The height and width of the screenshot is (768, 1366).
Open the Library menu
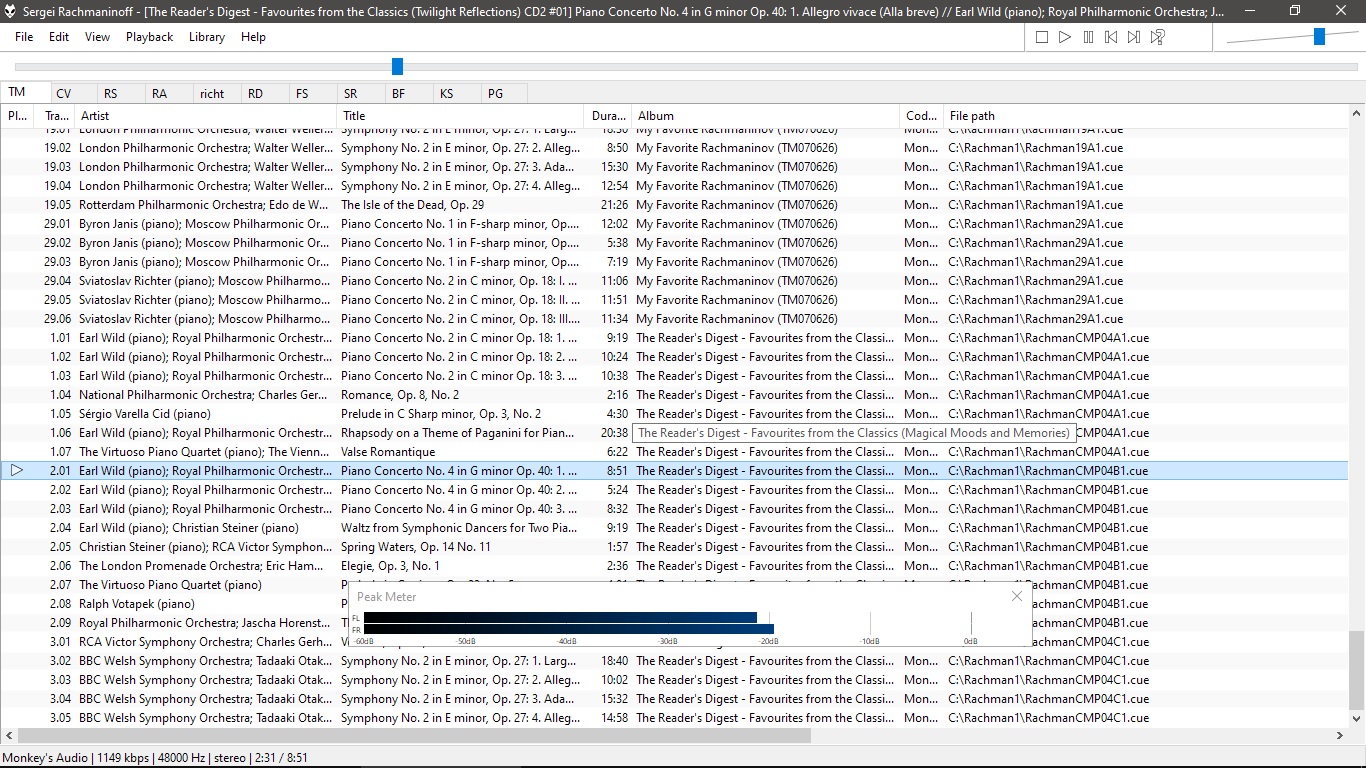[x=207, y=37]
